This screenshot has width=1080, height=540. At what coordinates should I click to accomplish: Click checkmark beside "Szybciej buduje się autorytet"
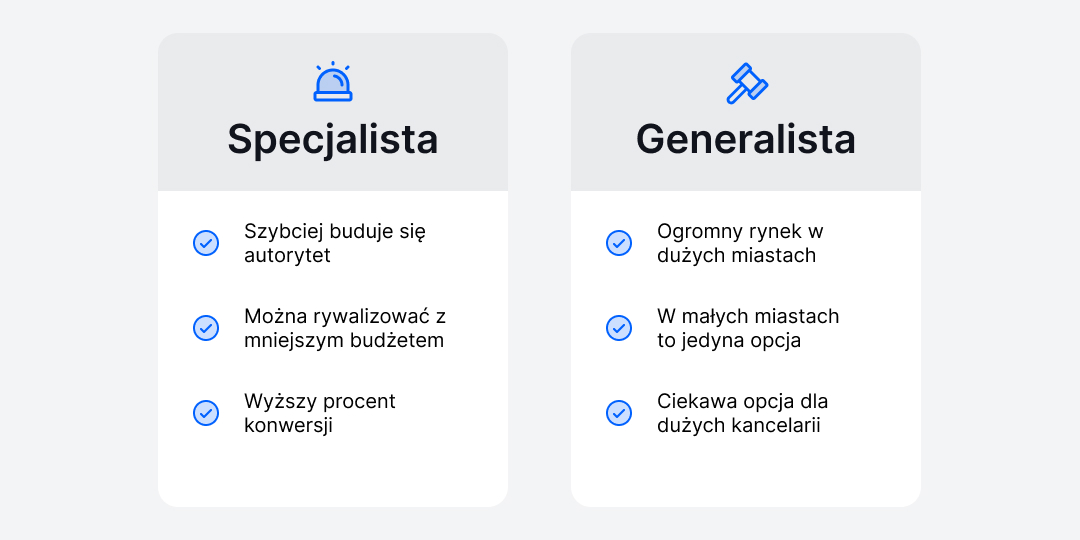click(x=206, y=243)
